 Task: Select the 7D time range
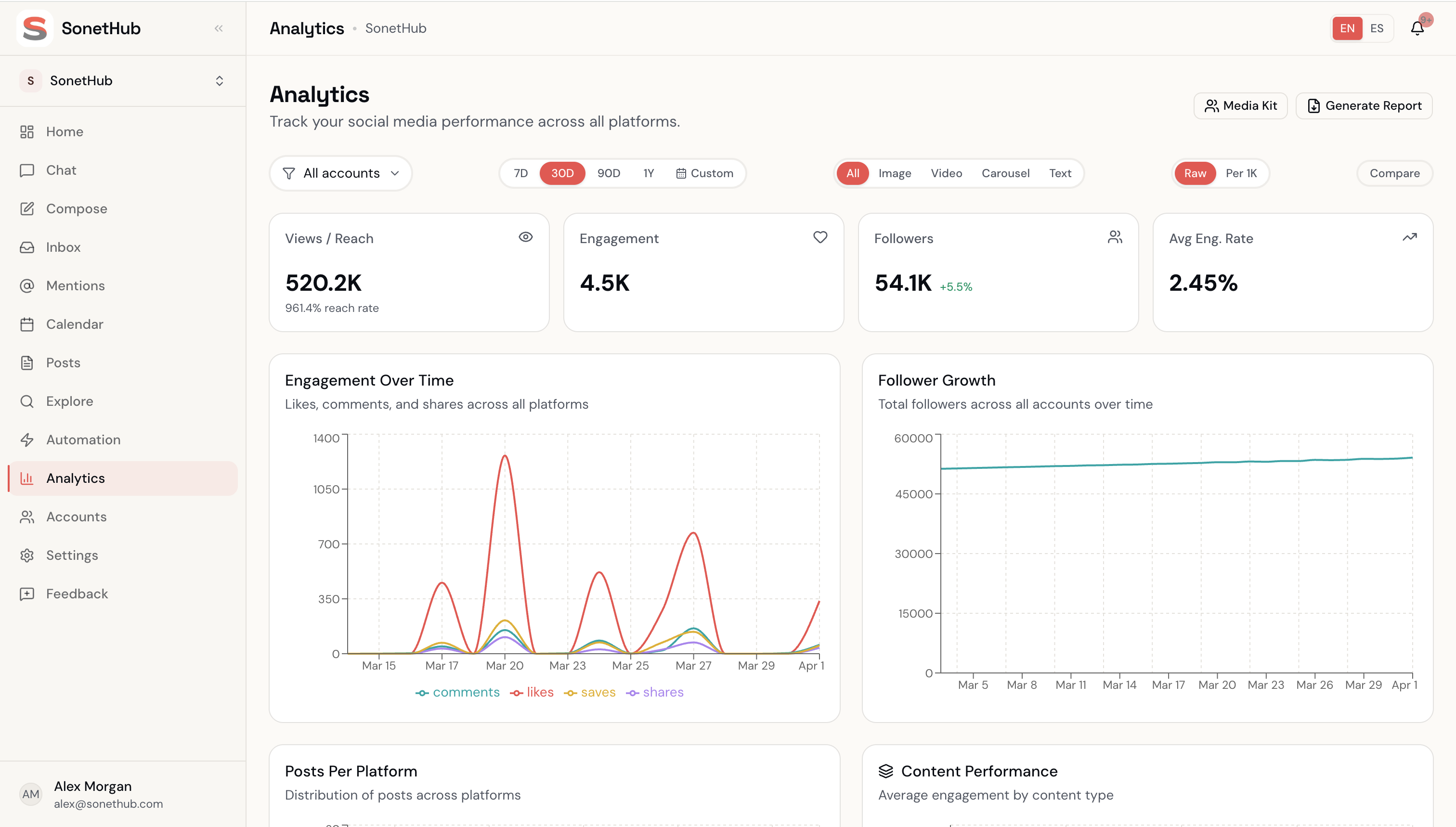point(520,173)
